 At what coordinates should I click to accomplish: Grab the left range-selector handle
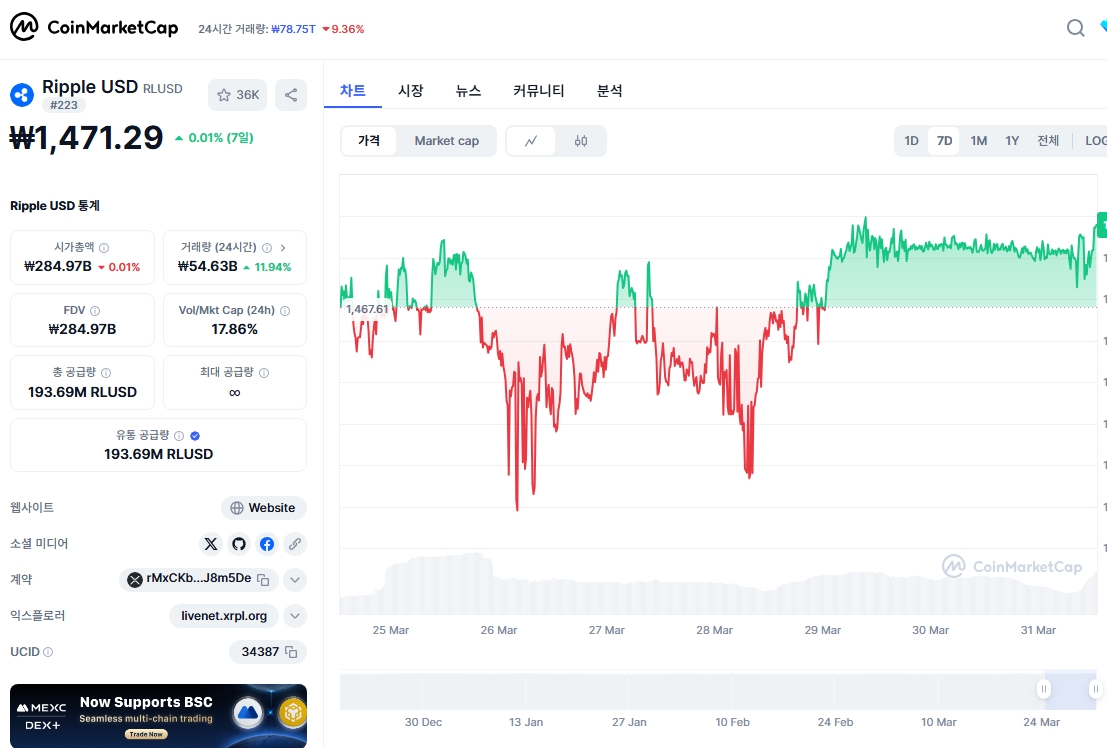click(1043, 689)
